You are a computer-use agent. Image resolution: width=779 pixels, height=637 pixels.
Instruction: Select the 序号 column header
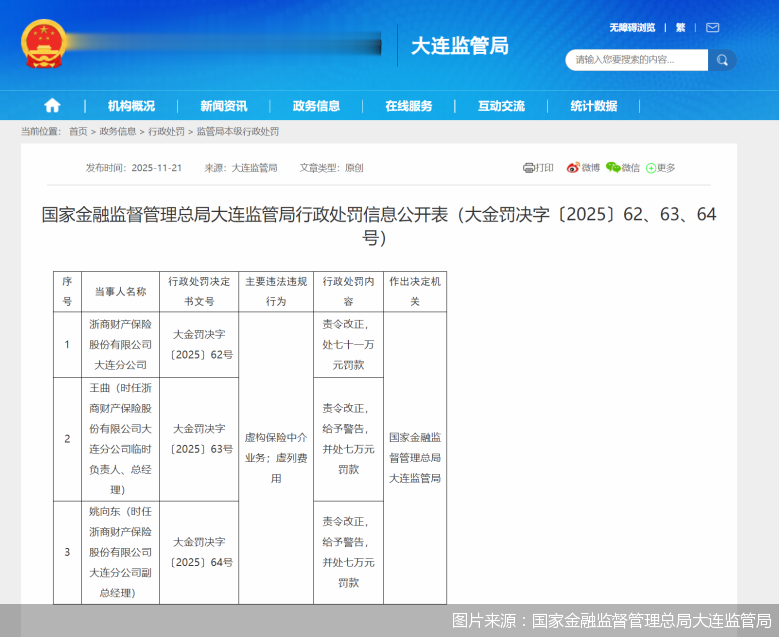[67, 292]
